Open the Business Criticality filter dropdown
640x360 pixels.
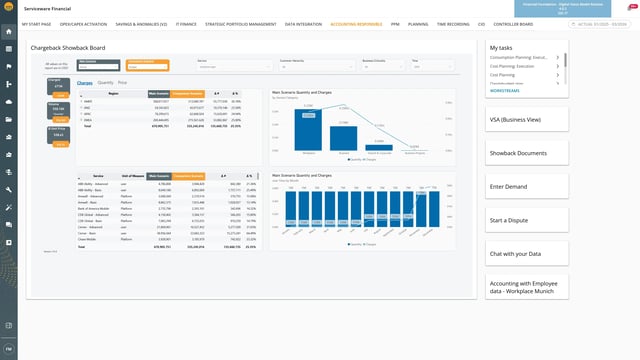383,67
